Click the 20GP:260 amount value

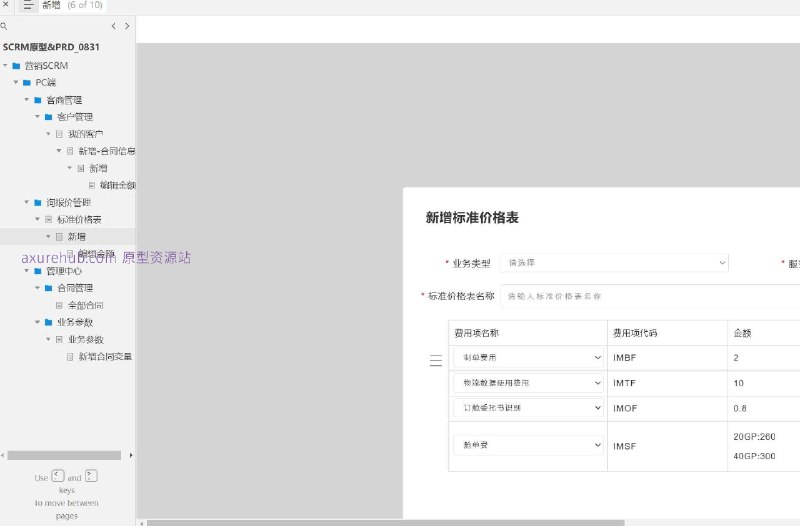point(754,437)
